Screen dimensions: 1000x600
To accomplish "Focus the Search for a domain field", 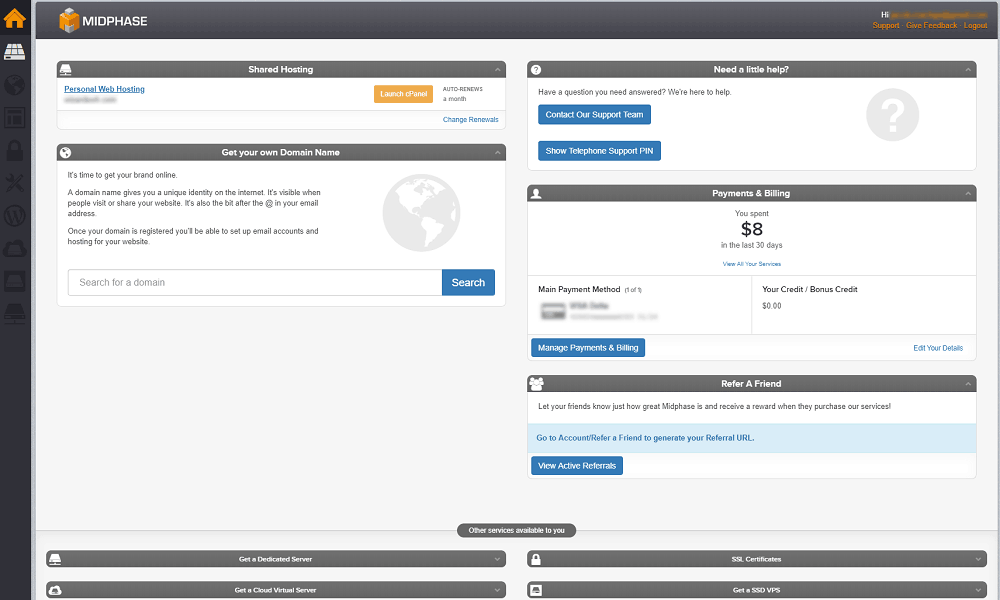I will (x=255, y=282).
